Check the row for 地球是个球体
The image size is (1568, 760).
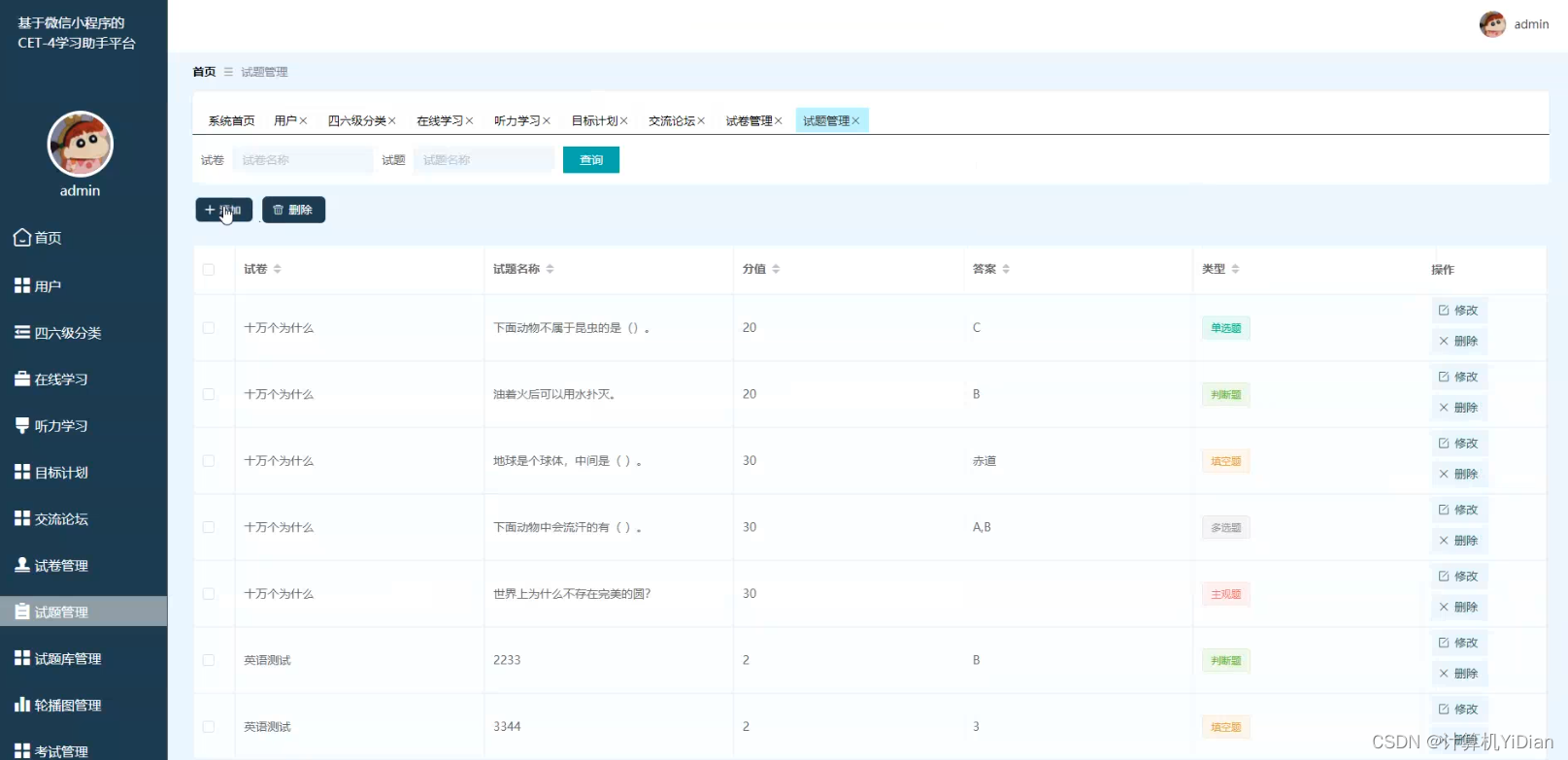(x=209, y=461)
